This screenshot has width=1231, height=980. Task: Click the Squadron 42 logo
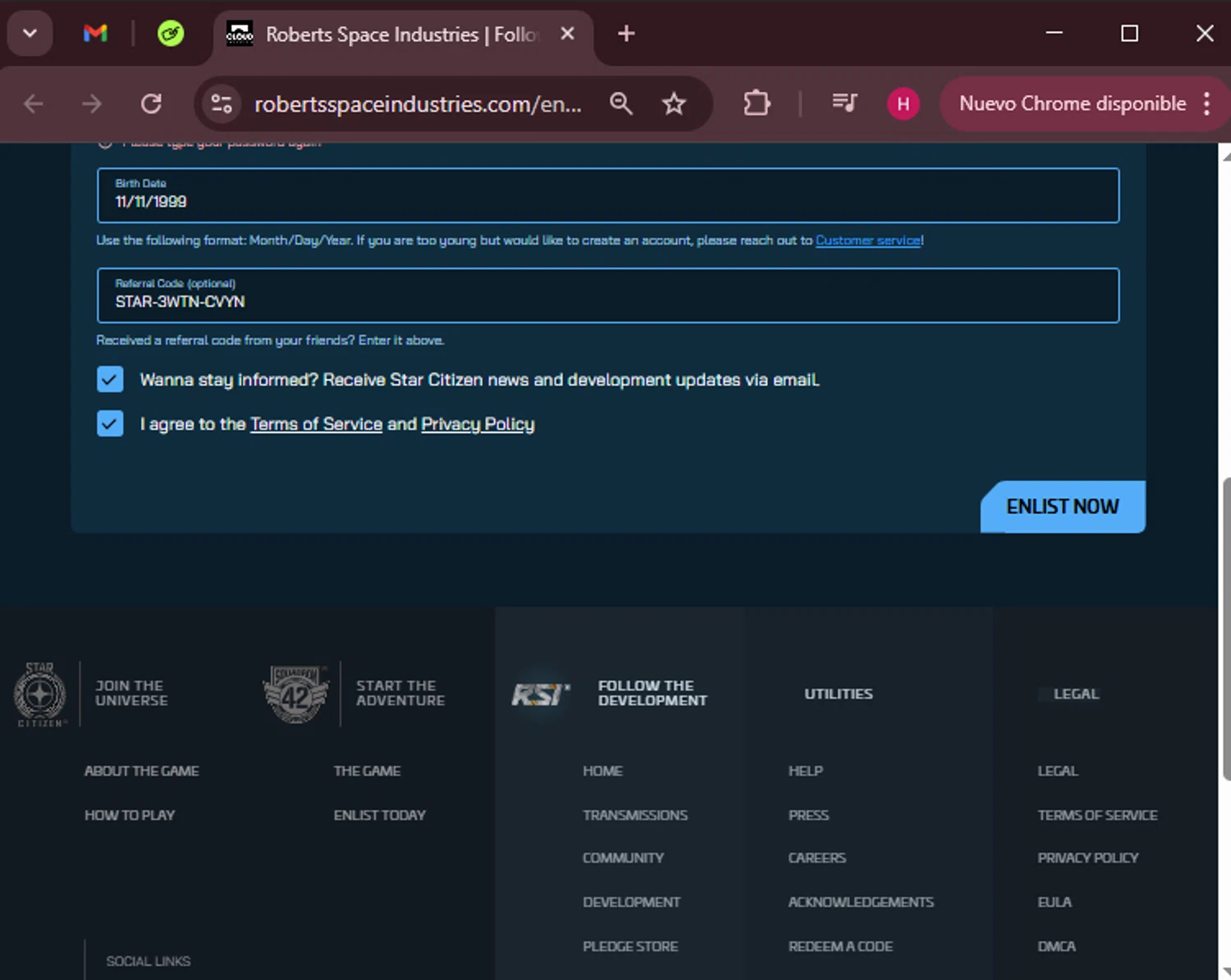click(295, 694)
